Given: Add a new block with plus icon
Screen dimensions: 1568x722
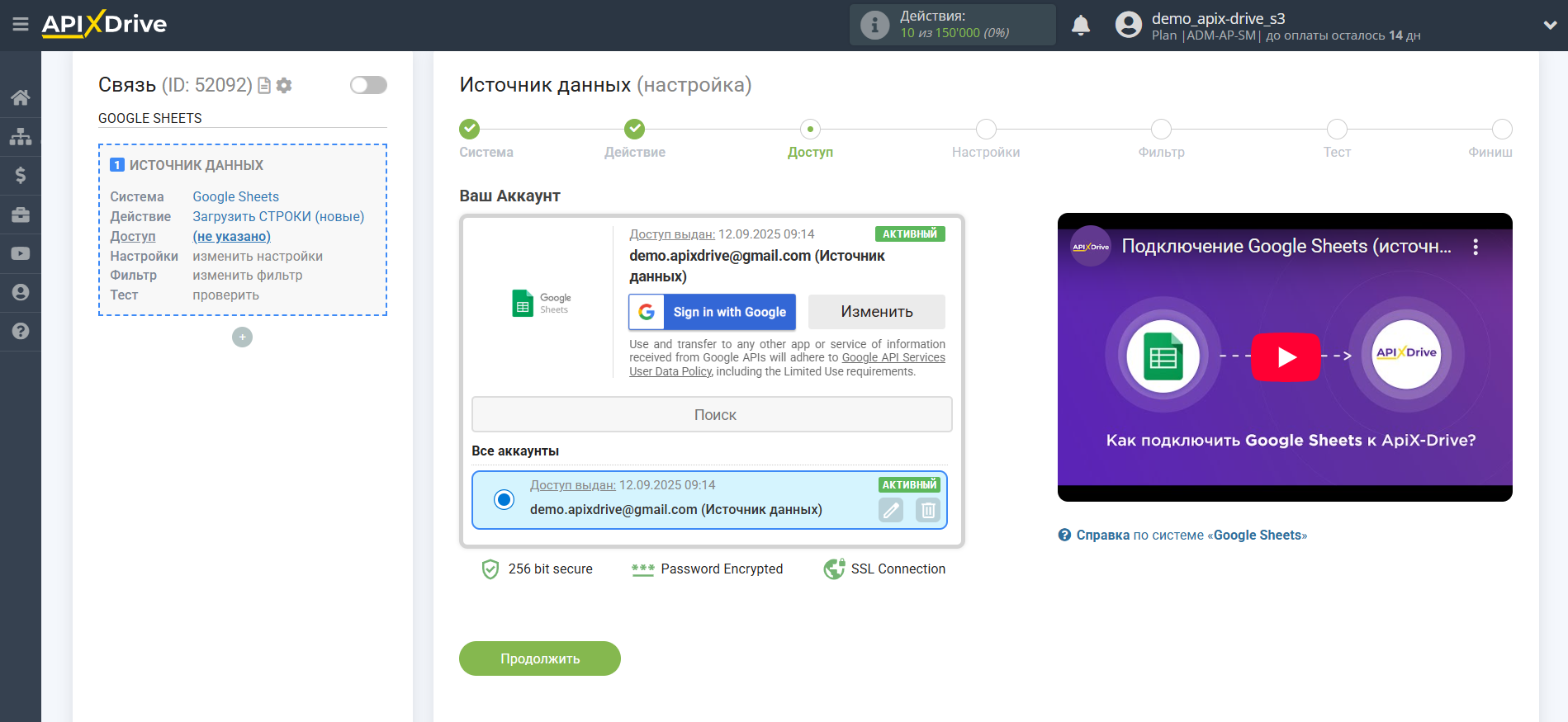Looking at the screenshot, I should pyautogui.click(x=242, y=337).
